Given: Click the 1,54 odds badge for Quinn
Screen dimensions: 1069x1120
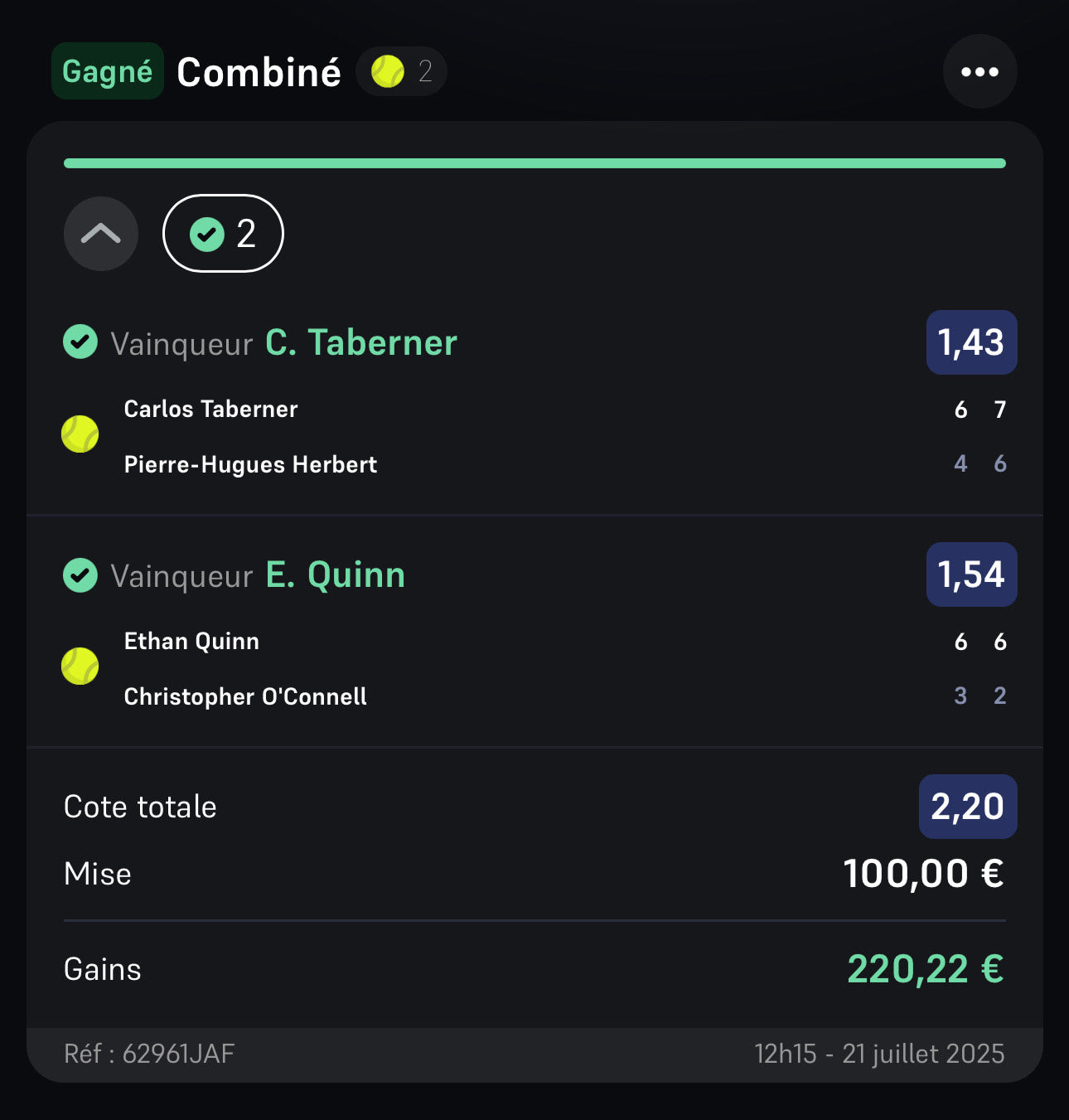Looking at the screenshot, I should coord(971,575).
